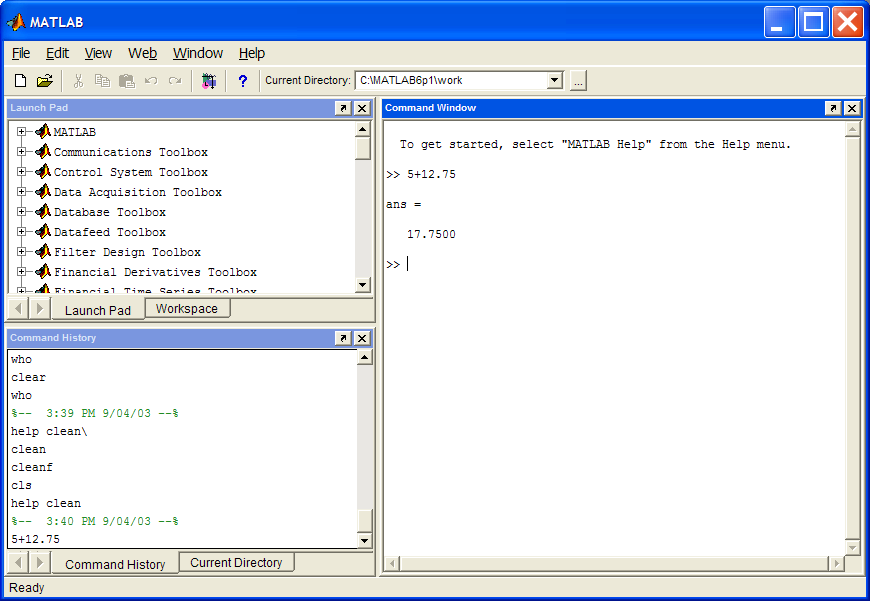
Task: Switch to the Command History tab
Action: point(115,564)
